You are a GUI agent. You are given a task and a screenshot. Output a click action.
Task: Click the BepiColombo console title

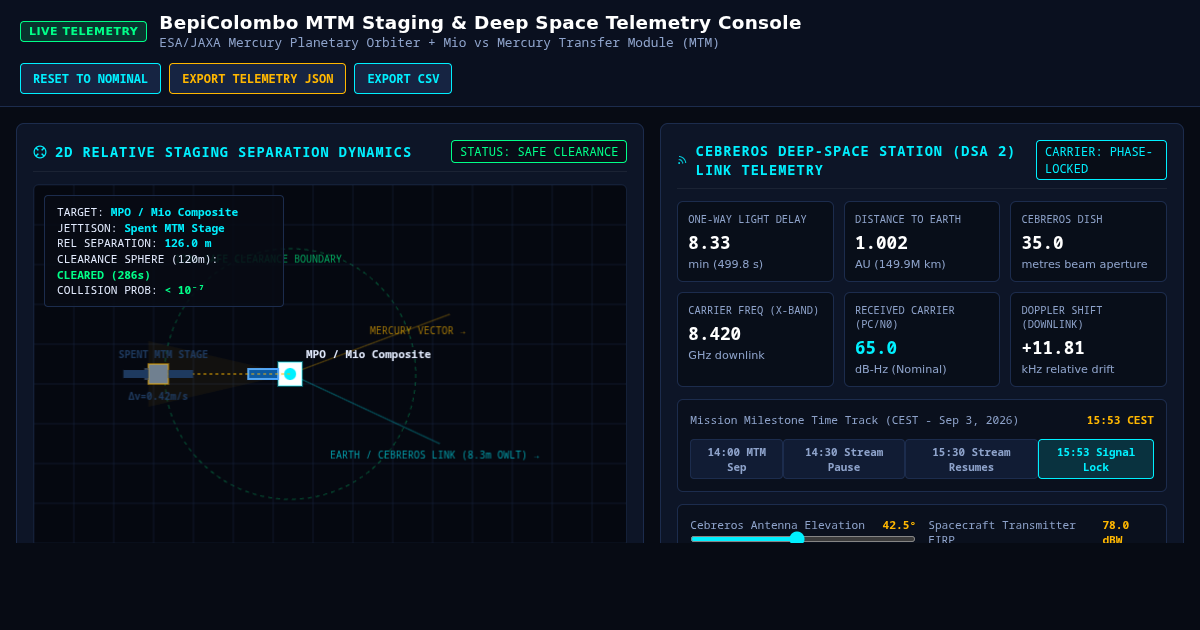pos(480,22)
